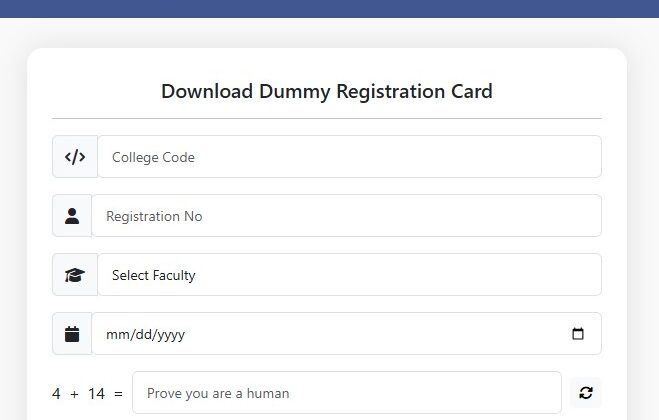Open the date picker via its calendar icon
Screen dimensions: 659x420
point(578,334)
